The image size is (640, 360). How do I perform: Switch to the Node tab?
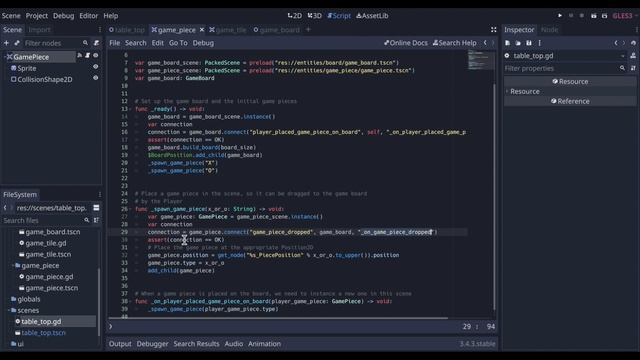(x=549, y=29)
